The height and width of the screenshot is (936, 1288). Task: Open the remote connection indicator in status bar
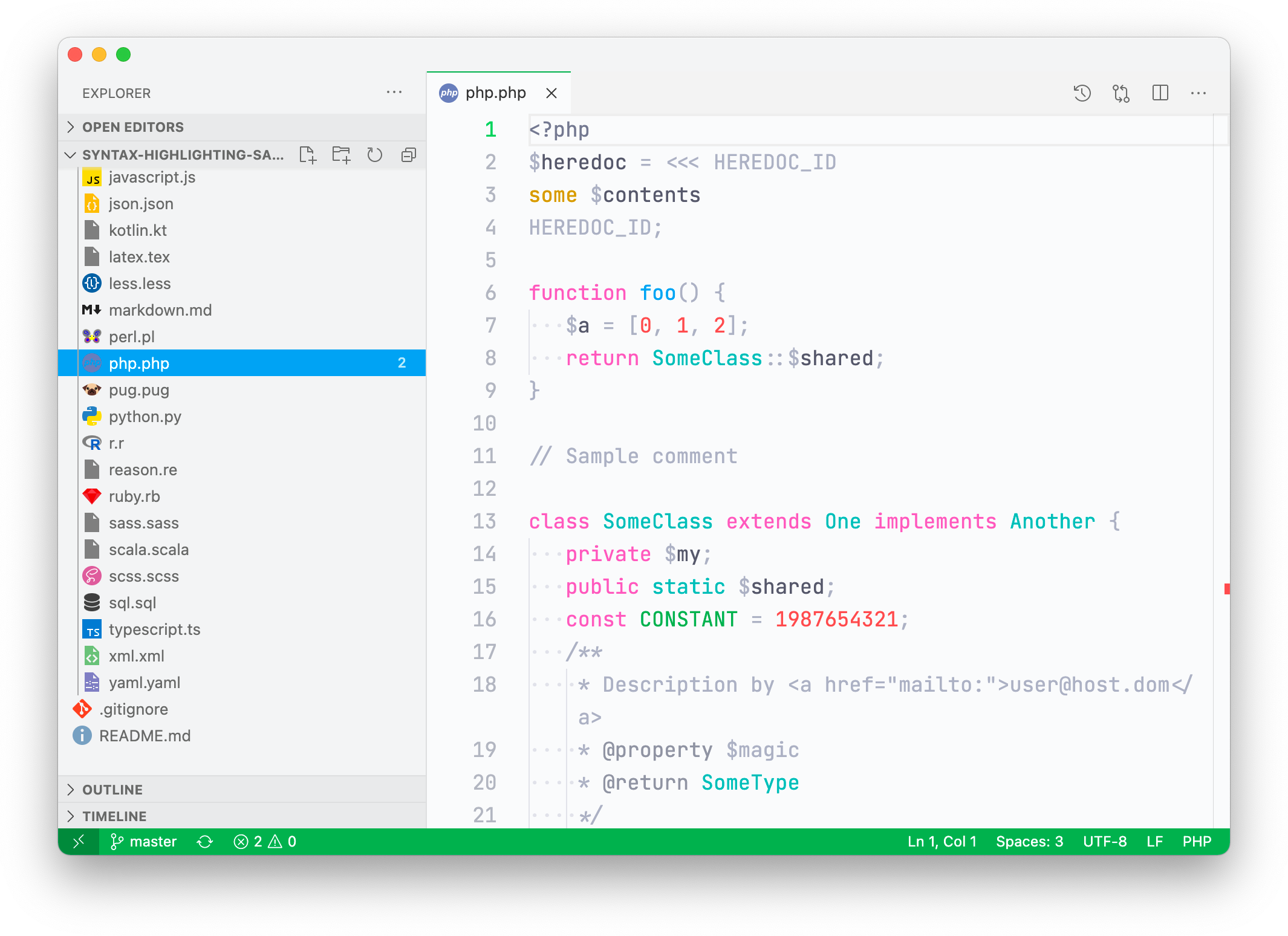pos(79,841)
